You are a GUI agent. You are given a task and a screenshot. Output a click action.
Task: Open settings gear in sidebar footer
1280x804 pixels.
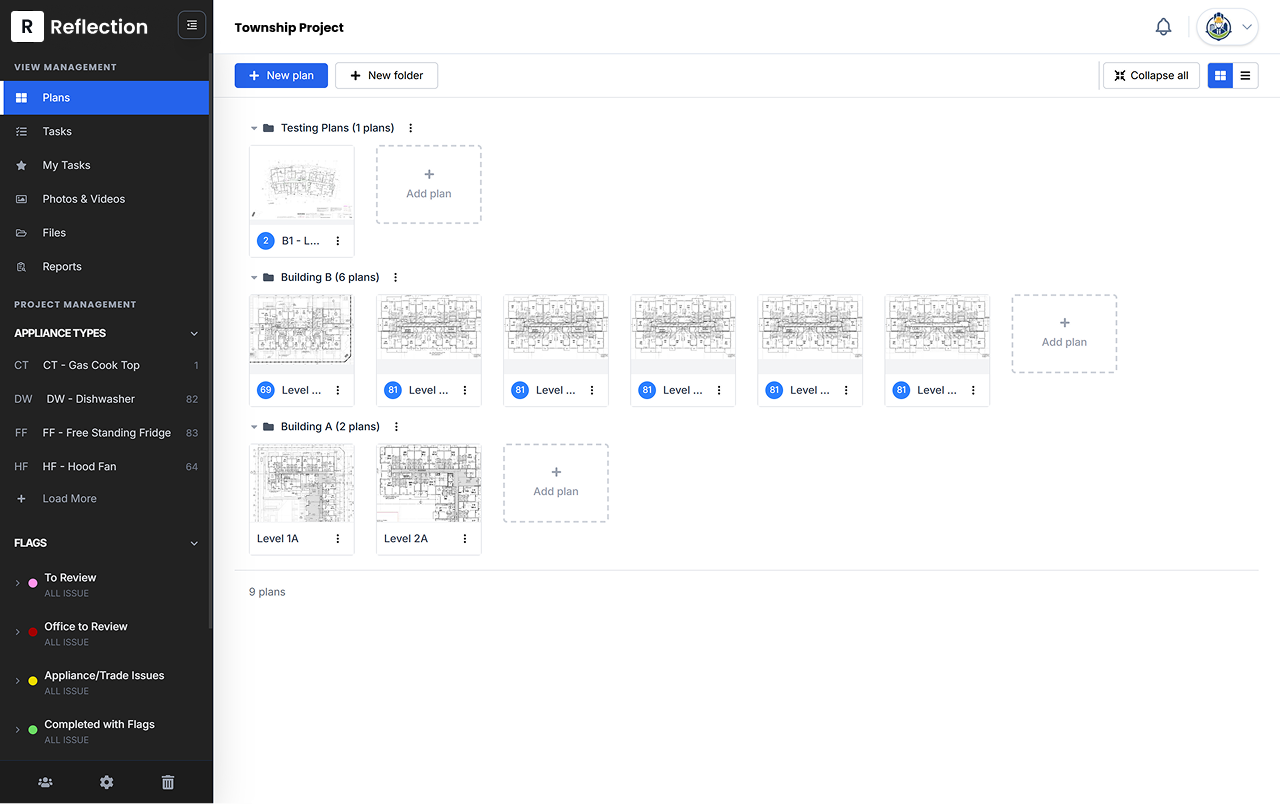[x=107, y=782]
